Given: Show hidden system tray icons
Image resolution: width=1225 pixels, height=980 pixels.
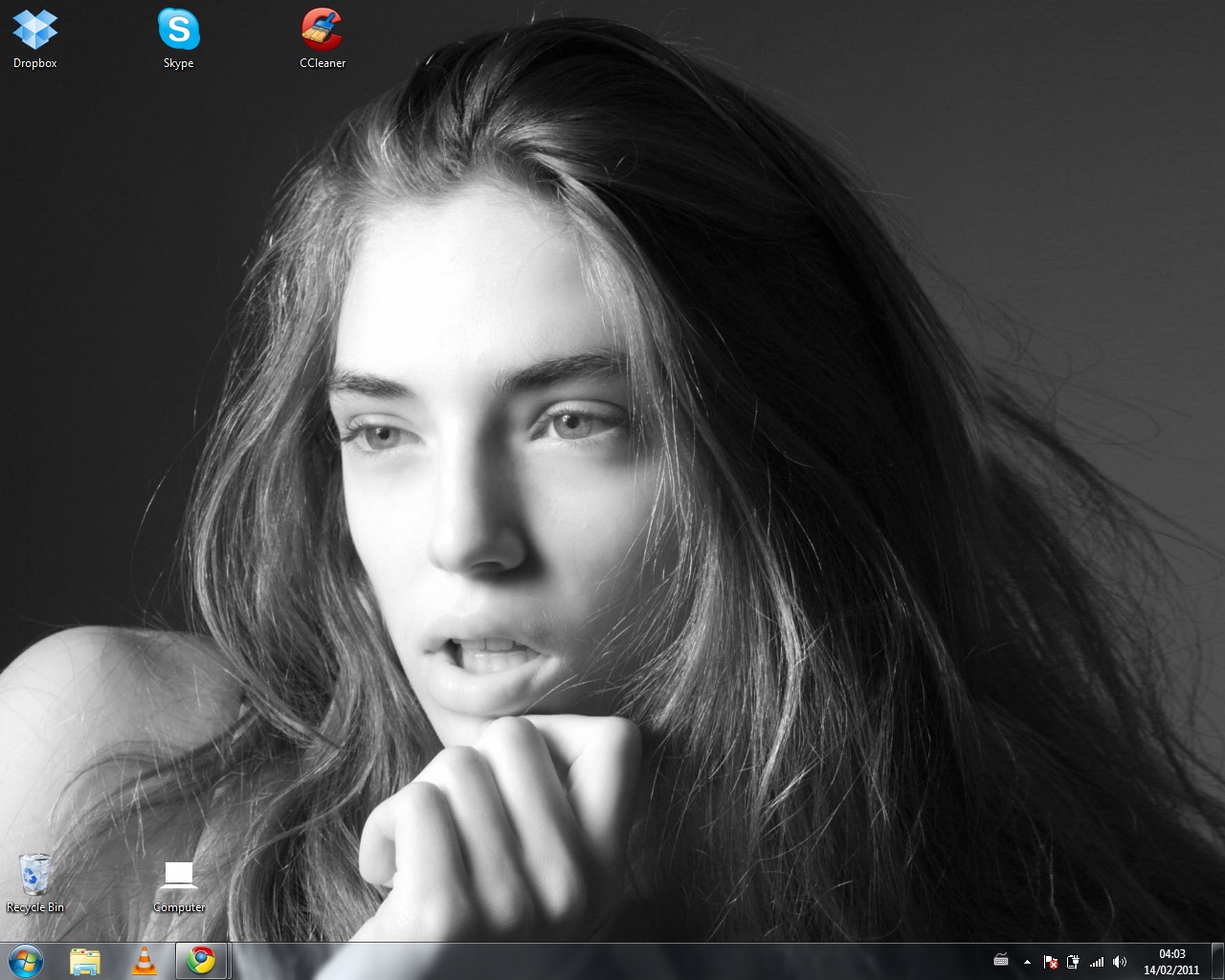Looking at the screenshot, I should 1027,962.
